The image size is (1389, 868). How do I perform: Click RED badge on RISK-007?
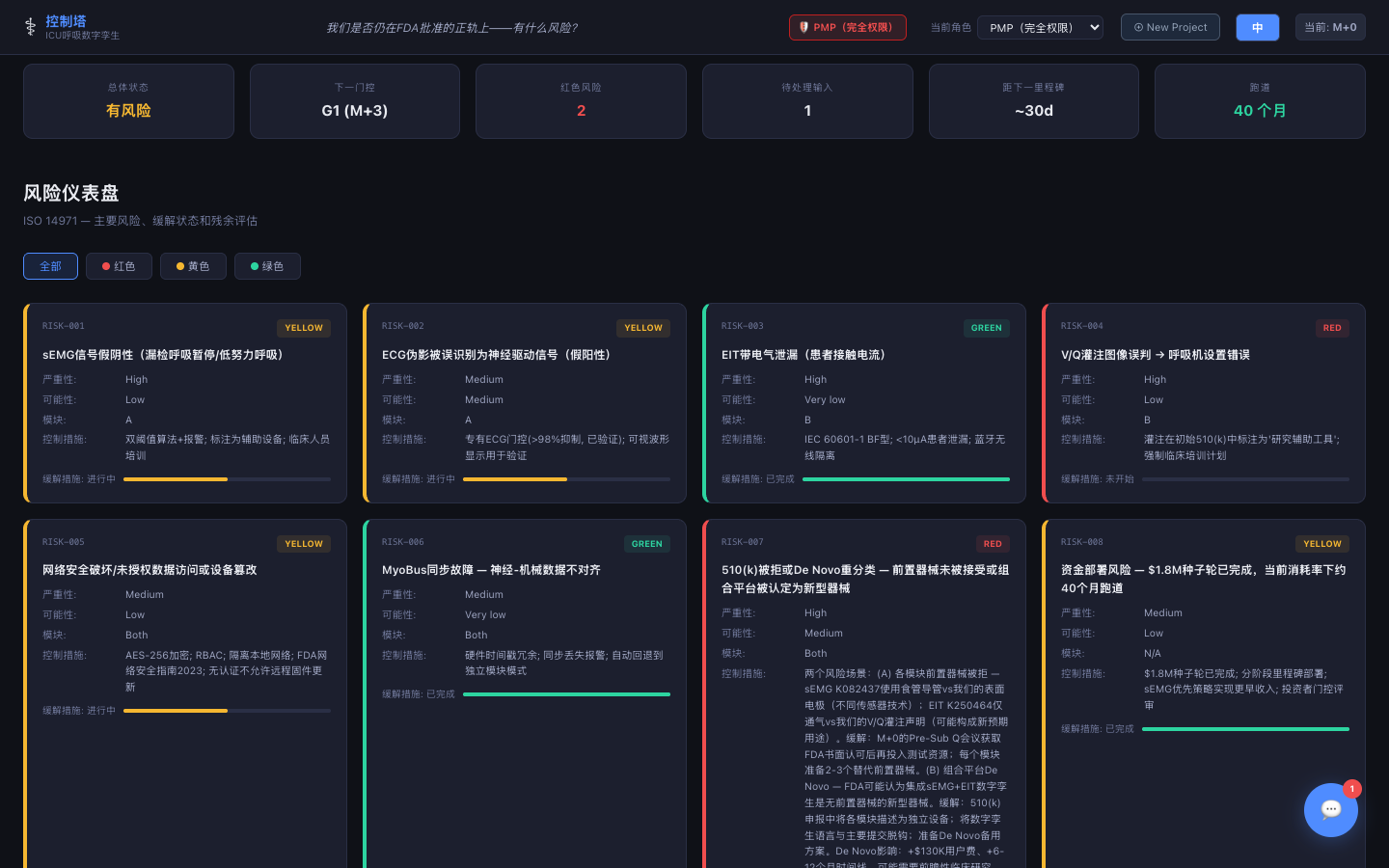[x=993, y=544]
